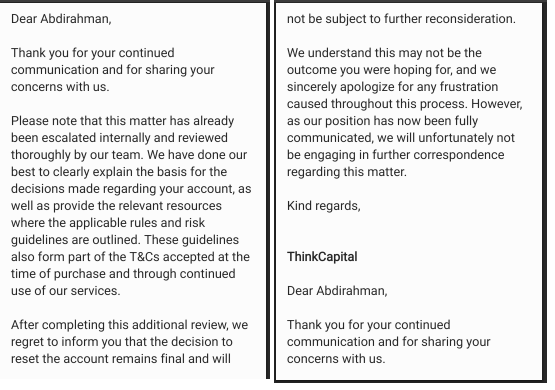This screenshot has width=555, height=390.
Task: Click 'Thank you for your continued' in left panel
Action: 93,53
